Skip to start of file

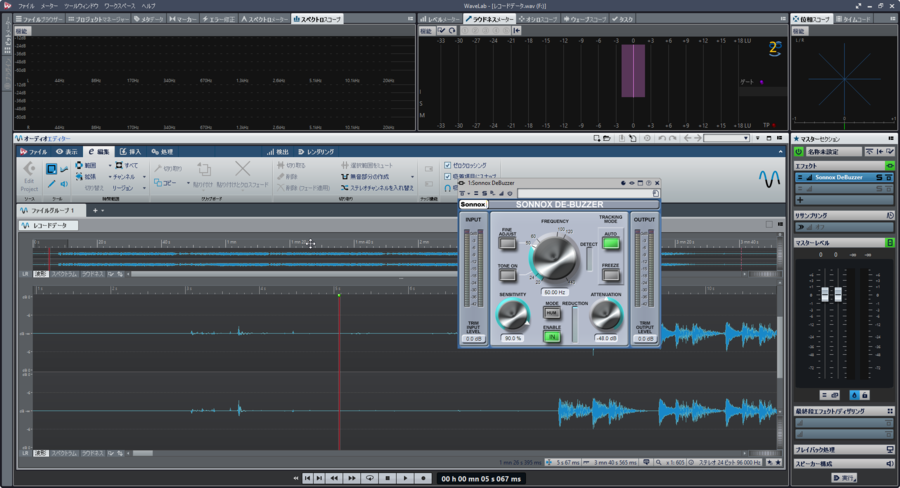pyautogui.click(x=308, y=478)
